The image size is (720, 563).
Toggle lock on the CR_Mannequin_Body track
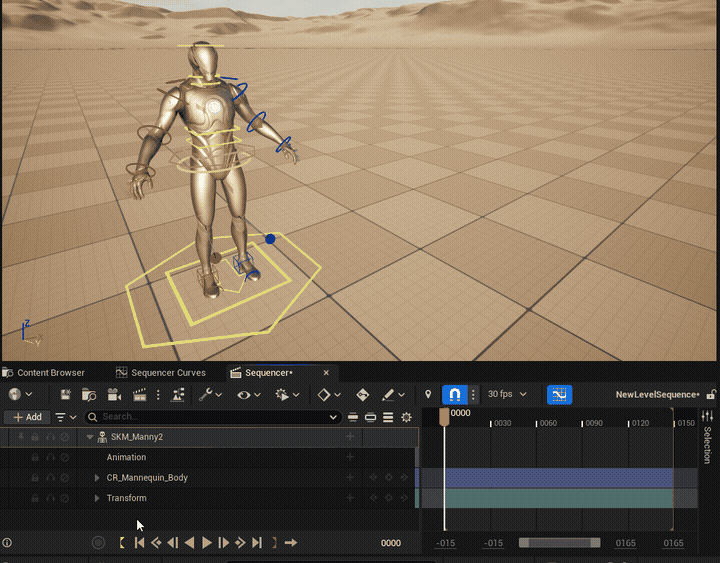35,478
